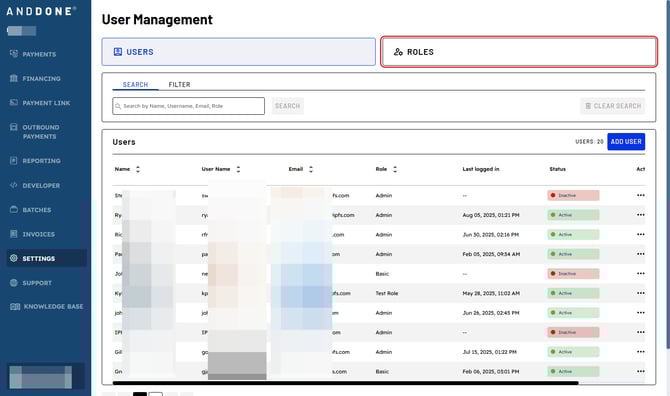
Task: Click Jun 30, 2025, 02:16 PM cell
Action: coord(491,235)
